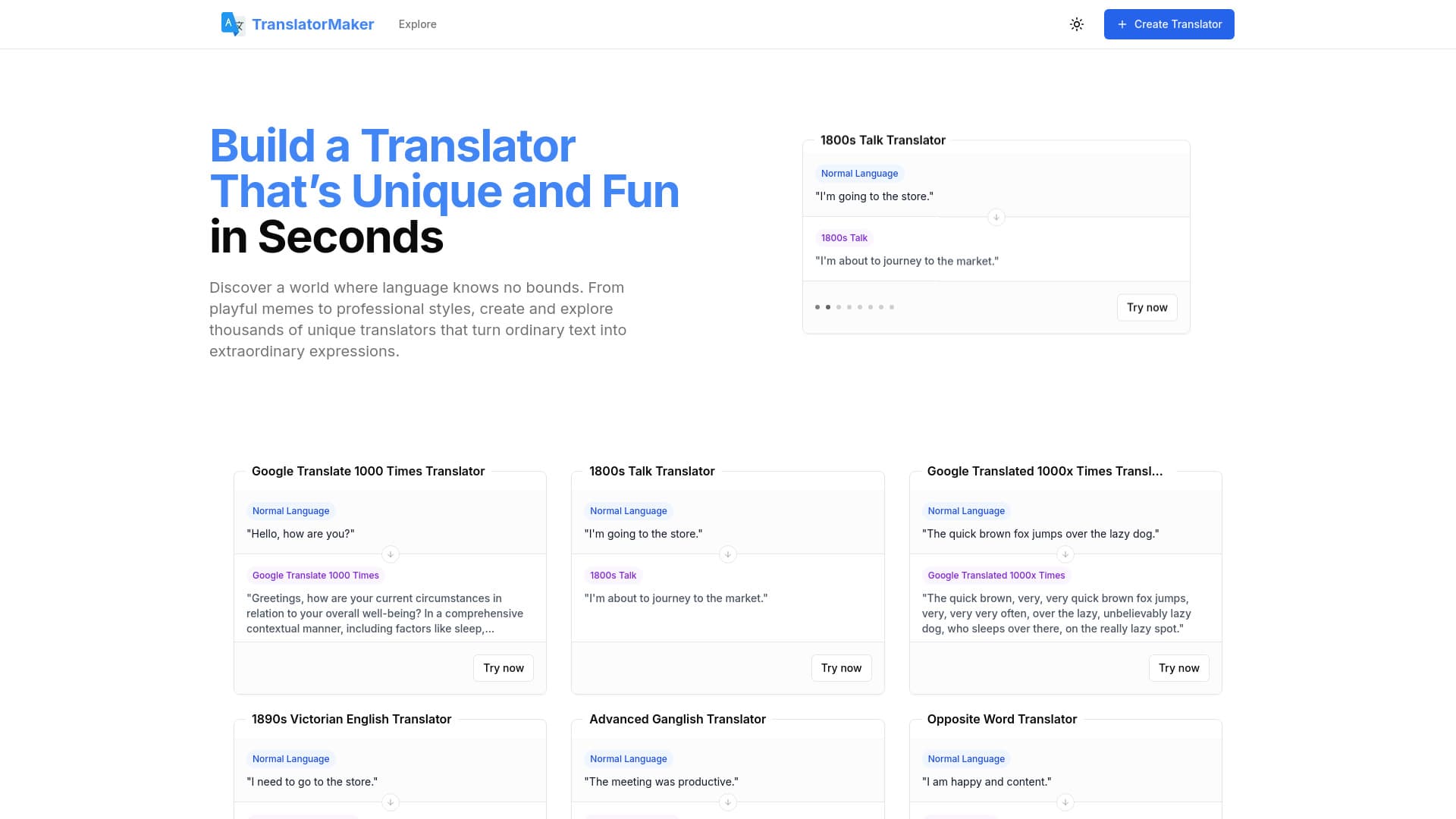Click the down arrow on the hero 1800s Talk card
1456x819 pixels.
pos(996,217)
